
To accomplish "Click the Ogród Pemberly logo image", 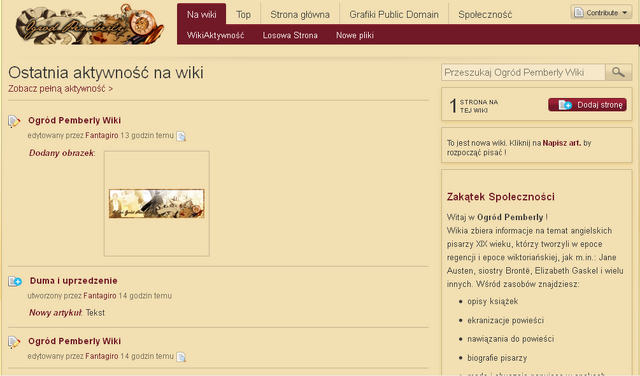I will pos(89,24).
